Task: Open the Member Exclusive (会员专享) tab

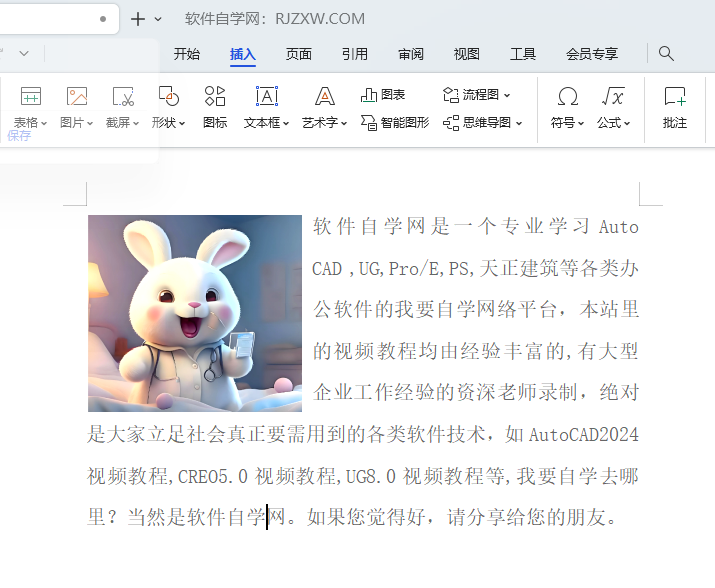Action: pos(592,54)
